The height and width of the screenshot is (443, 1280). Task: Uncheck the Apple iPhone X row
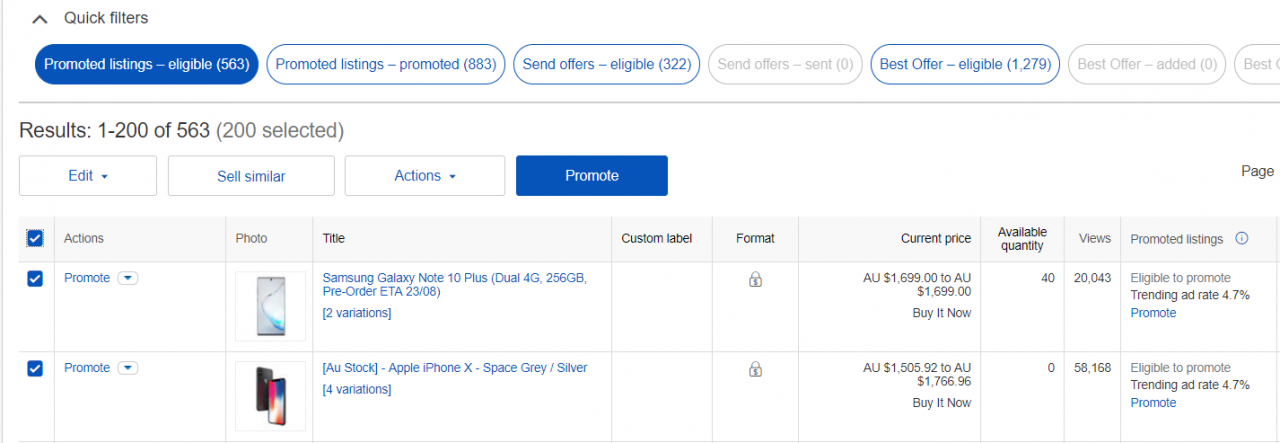point(35,369)
